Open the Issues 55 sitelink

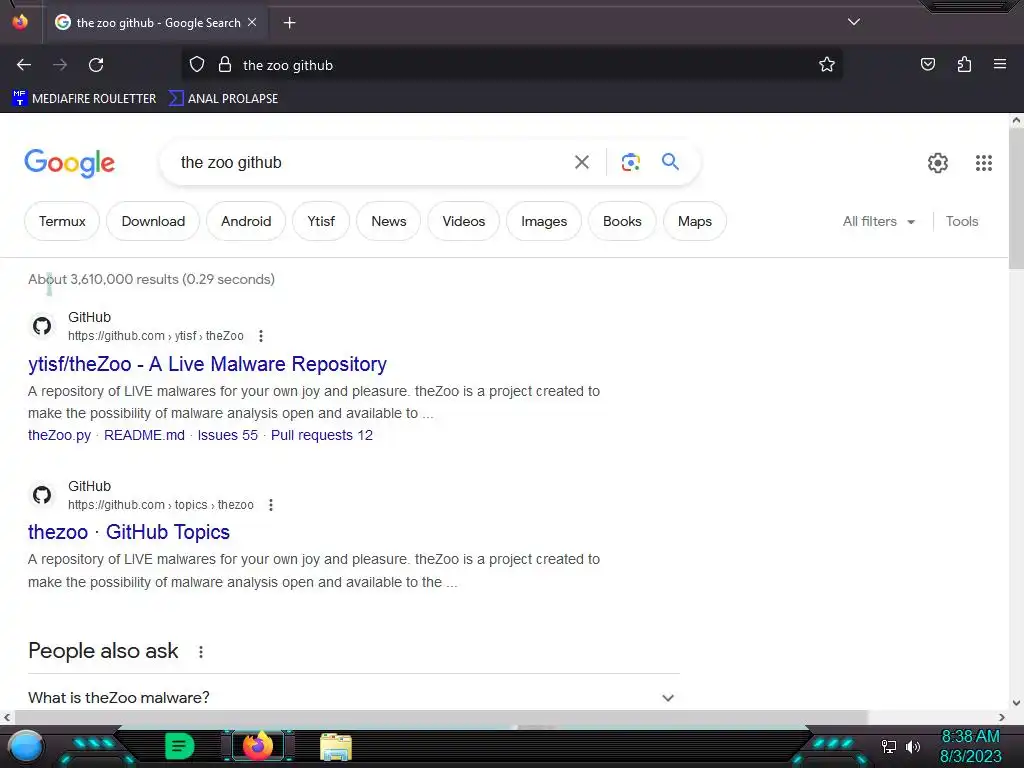228,435
